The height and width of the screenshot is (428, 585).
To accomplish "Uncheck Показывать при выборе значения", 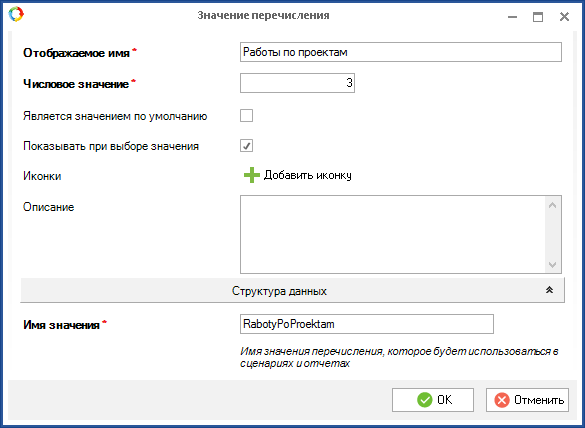I will (246, 146).
